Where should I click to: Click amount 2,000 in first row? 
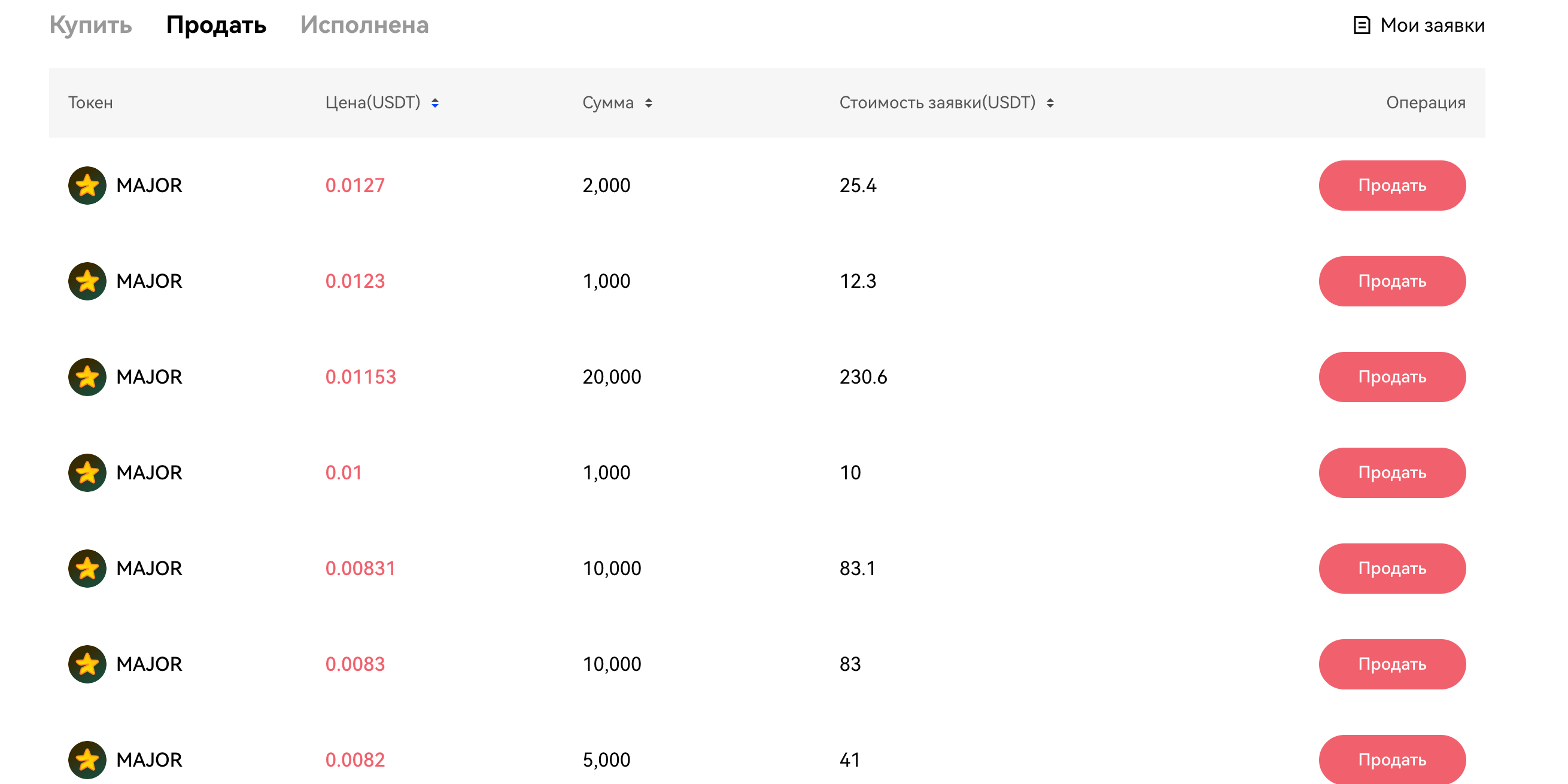606,185
